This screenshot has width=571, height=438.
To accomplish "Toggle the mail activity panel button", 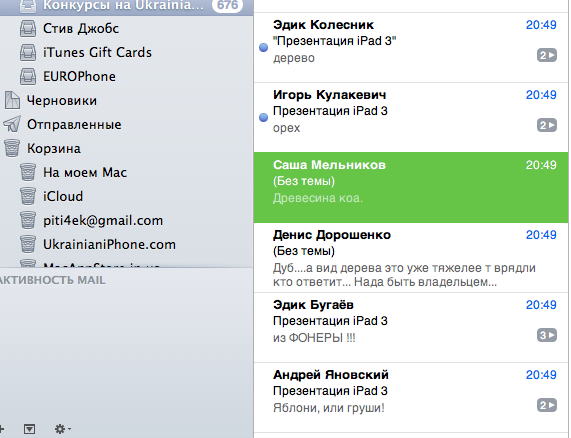I will point(29,429).
